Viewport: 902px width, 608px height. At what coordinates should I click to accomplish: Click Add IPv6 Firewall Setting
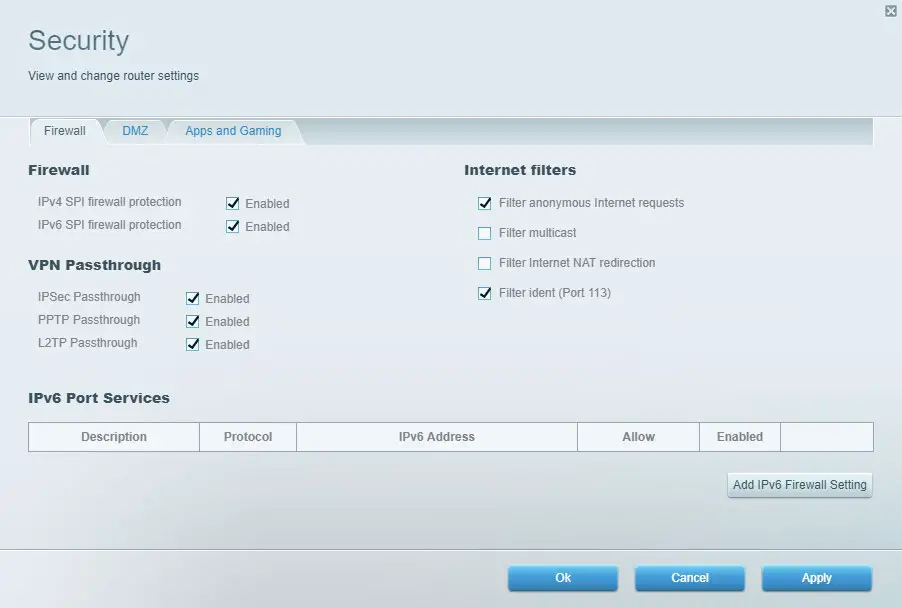click(798, 484)
